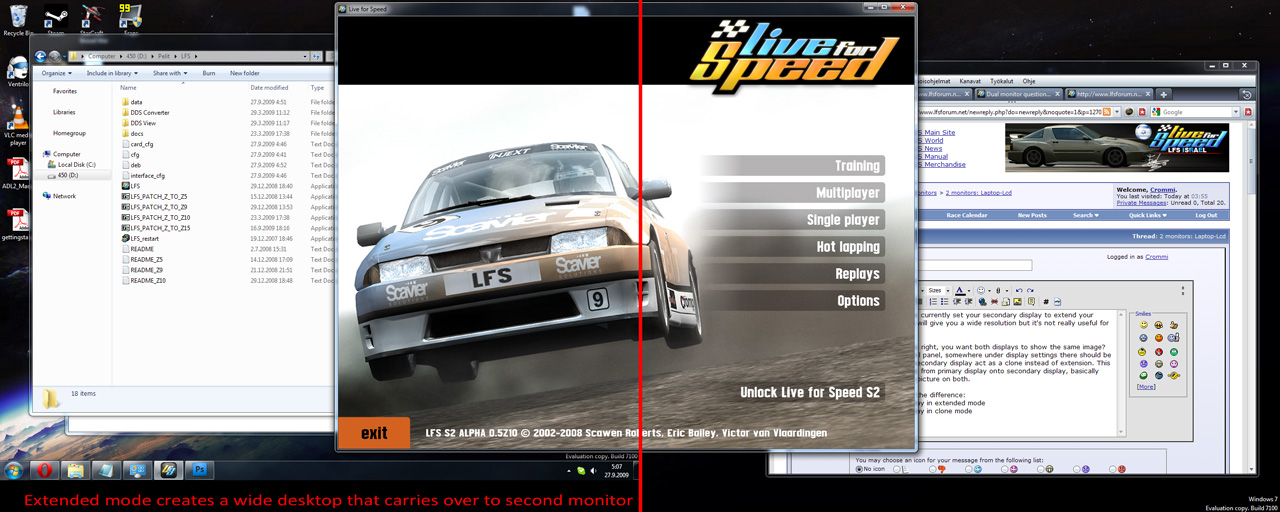Open the DDS Converter folder
Screen dimensions: 1280x512
[150, 112]
